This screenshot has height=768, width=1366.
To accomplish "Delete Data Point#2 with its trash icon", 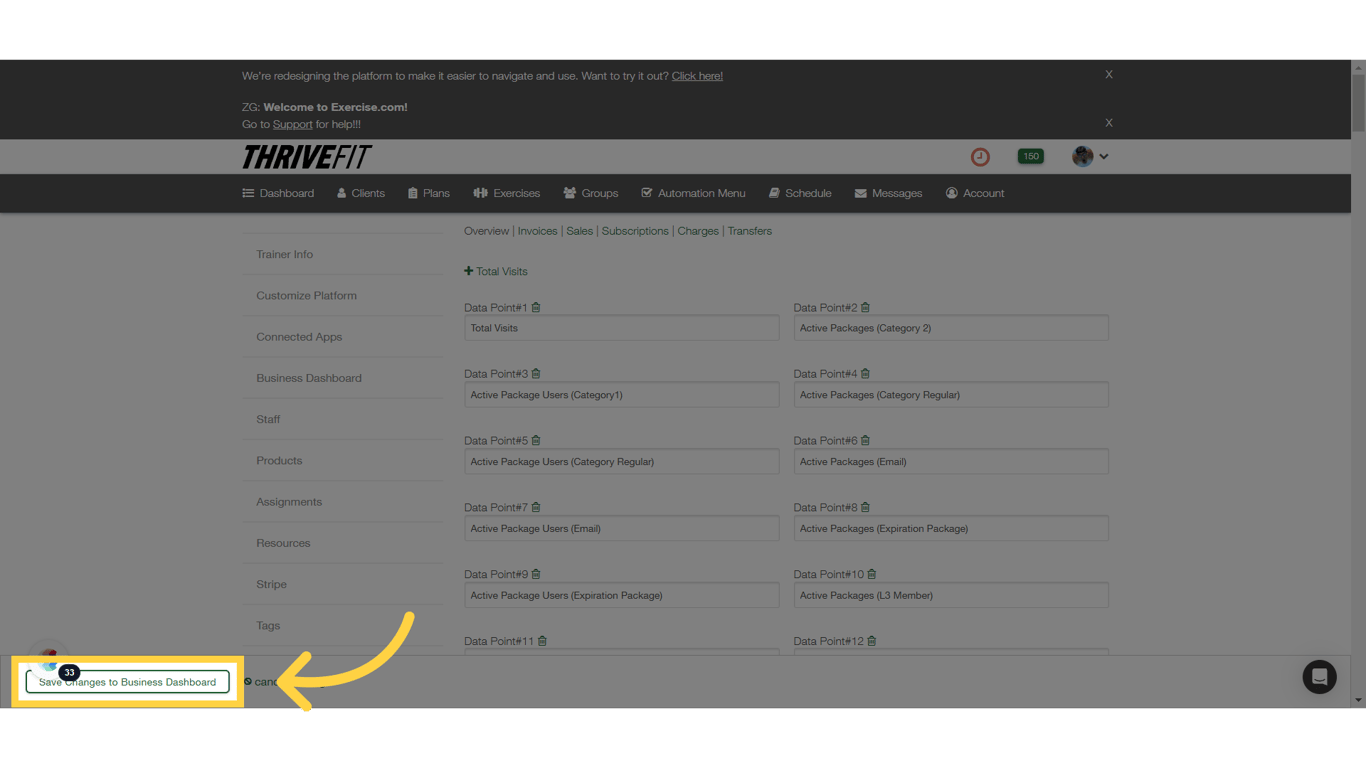I will coord(866,307).
